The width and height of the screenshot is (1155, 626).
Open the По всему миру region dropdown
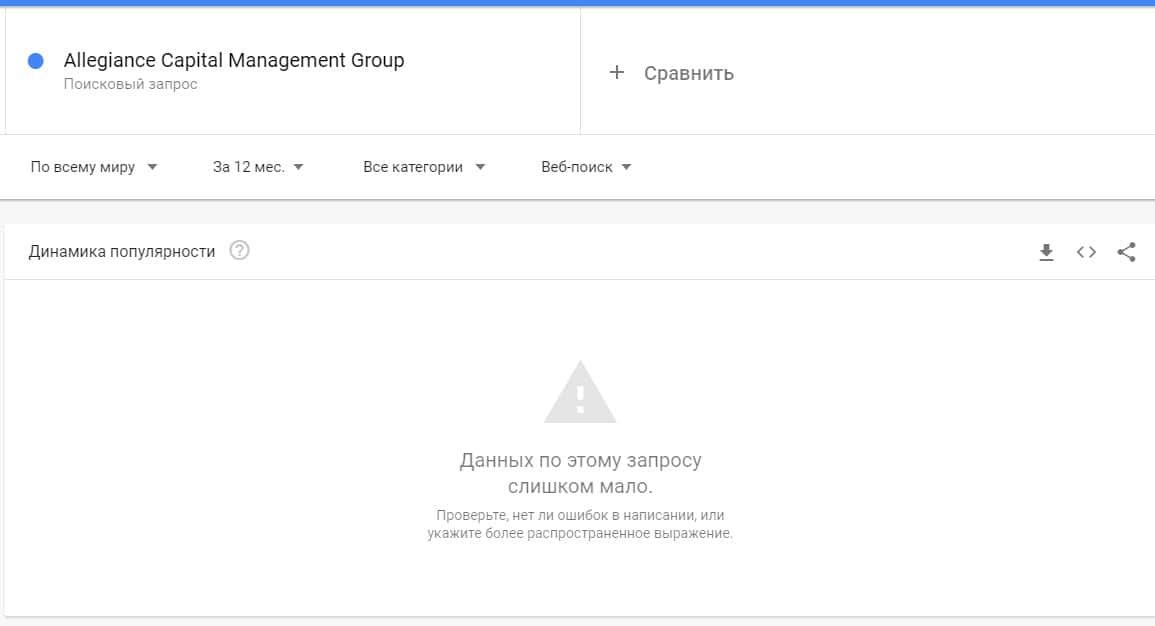[x=94, y=167]
